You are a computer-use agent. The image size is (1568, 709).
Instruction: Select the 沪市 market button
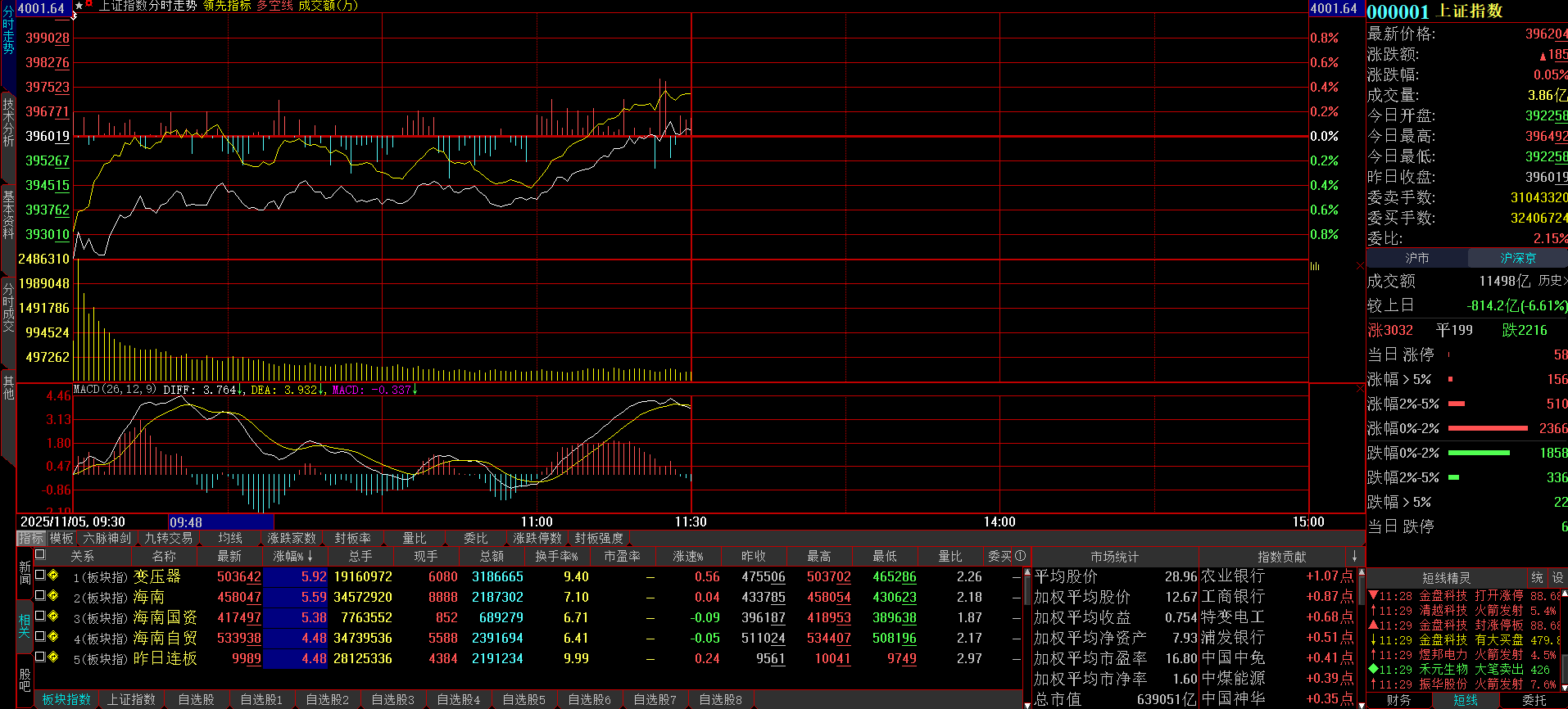click(x=1417, y=258)
